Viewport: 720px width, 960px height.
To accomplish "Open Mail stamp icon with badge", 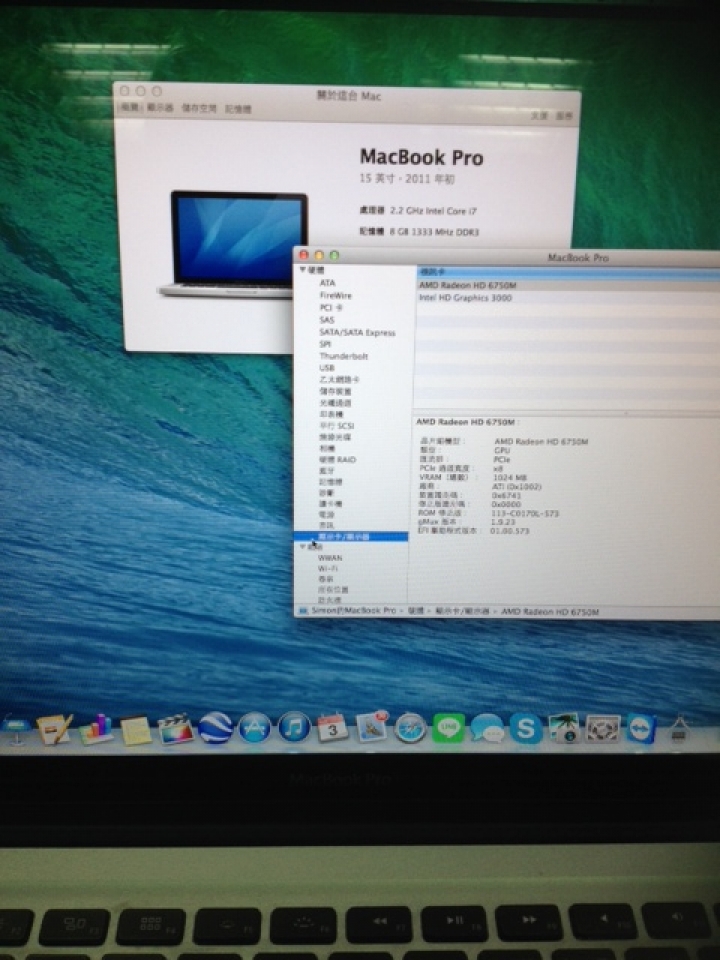I will tap(372, 727).
